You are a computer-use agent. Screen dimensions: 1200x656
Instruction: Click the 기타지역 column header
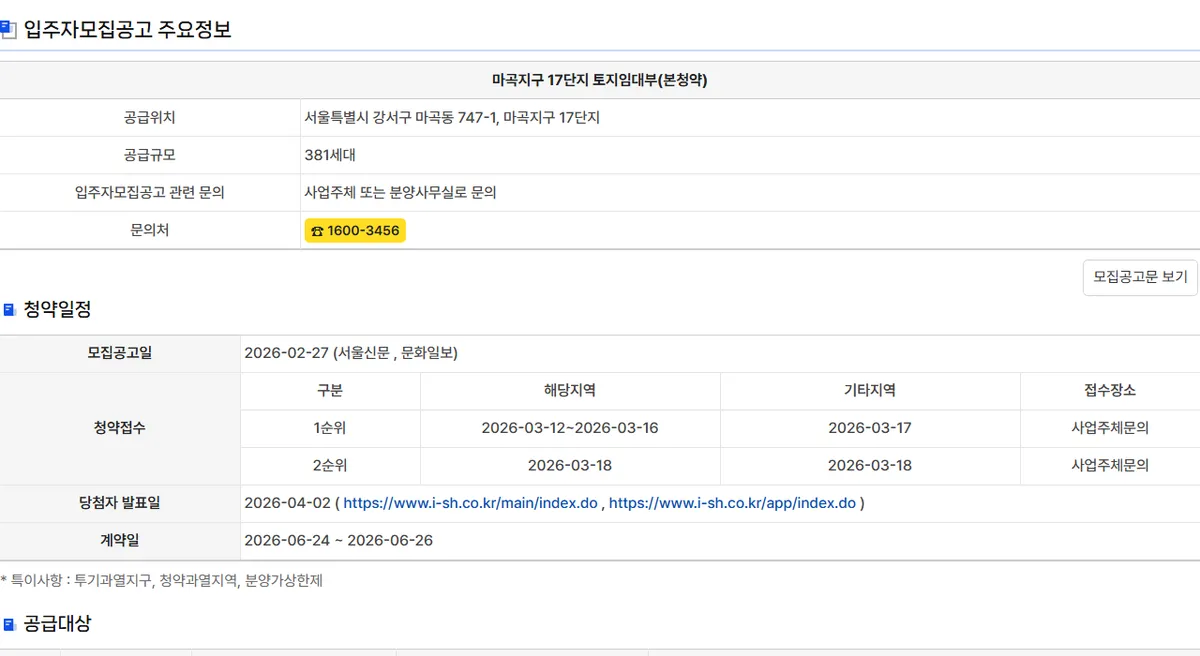[870, 391]
